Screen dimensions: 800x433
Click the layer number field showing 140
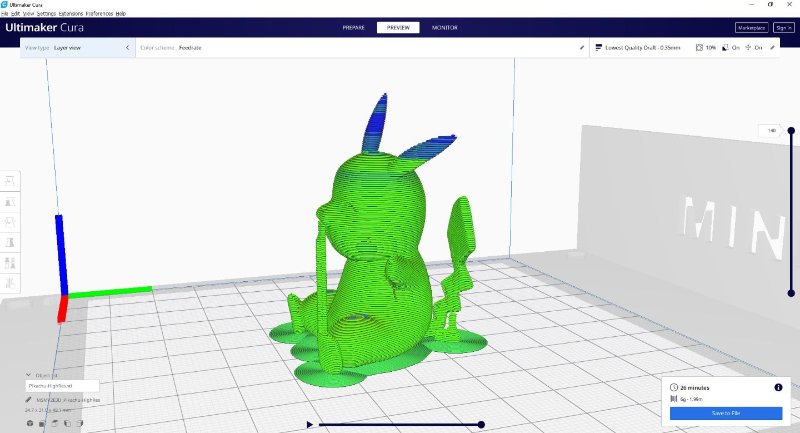(x=770, y=131)
